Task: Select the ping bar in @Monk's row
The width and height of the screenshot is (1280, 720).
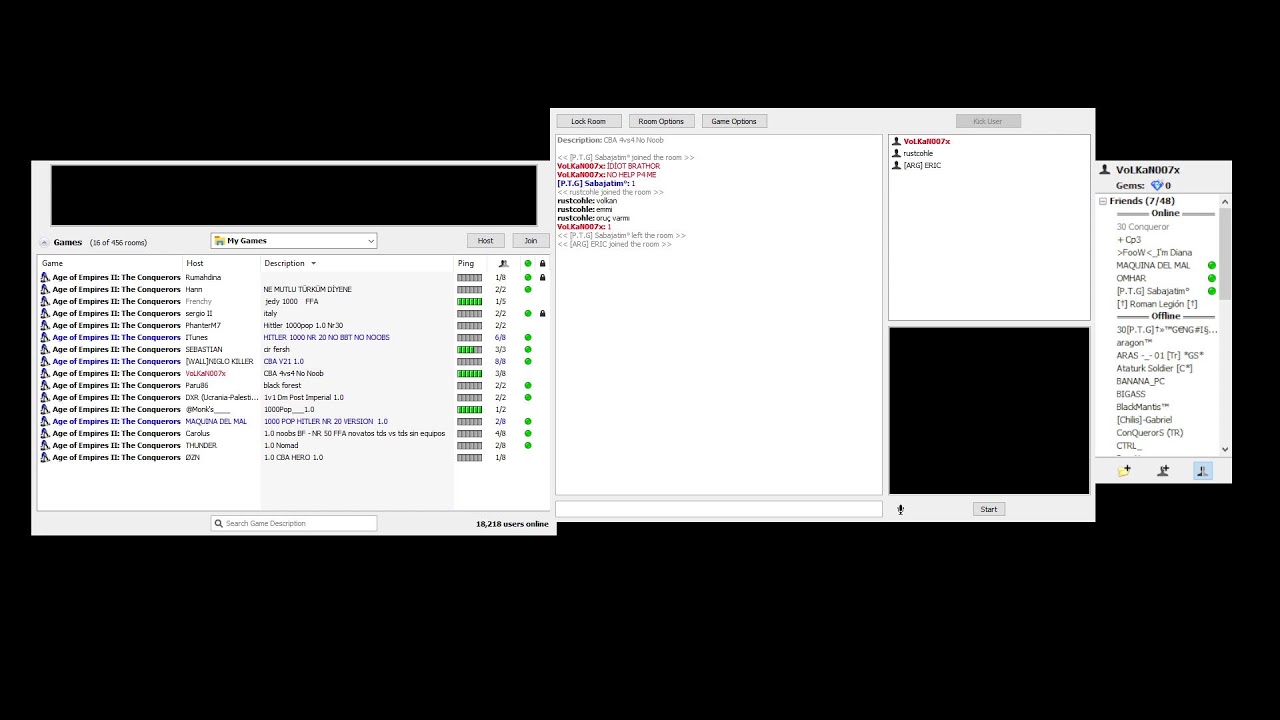Action: [x=469, y=409]
